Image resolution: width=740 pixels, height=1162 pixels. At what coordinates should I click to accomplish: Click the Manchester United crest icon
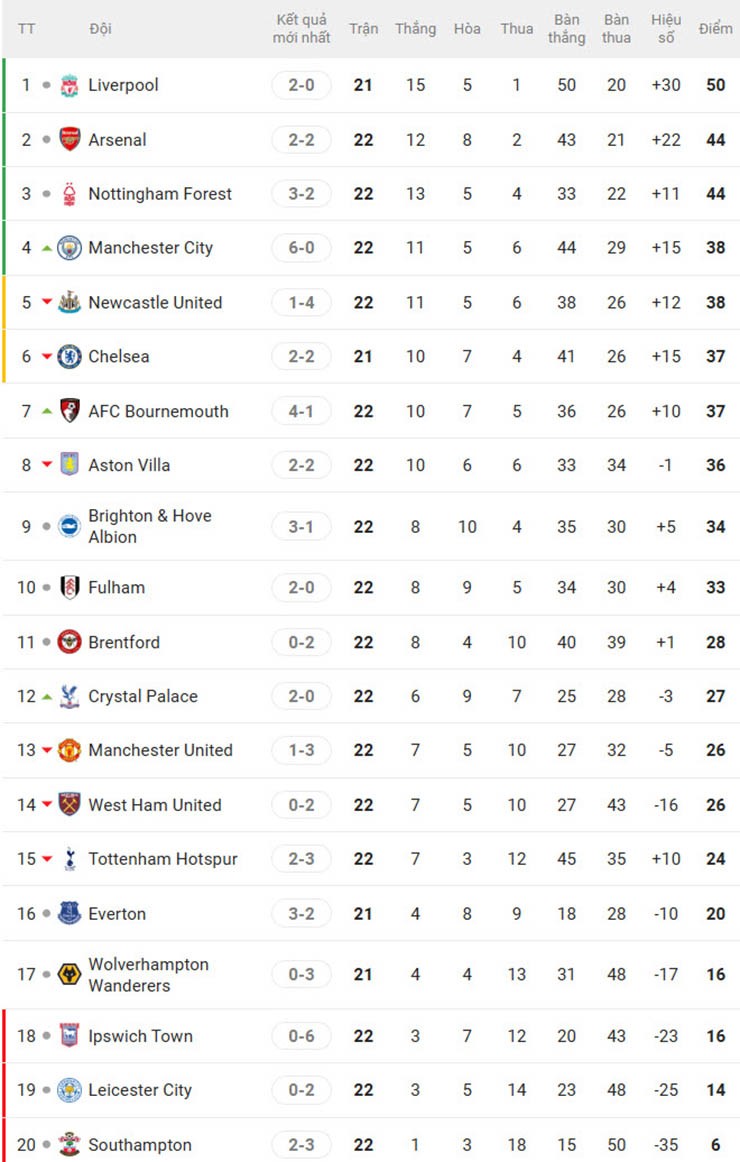point(69,750)
